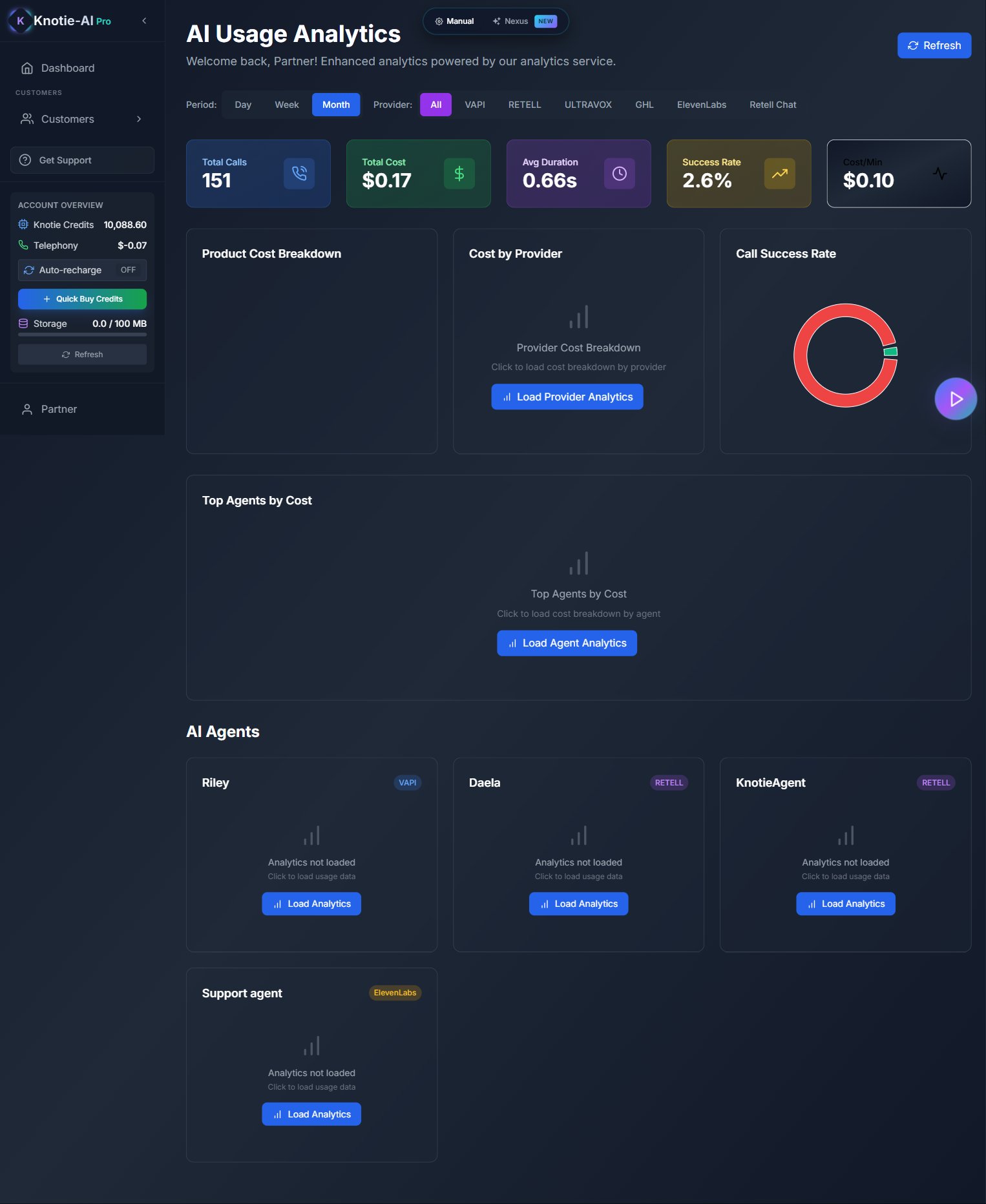Click the Total Calls phone icon
Image resolution: width=986 pixels, height=1204 pixels.
pyautogui.click(x=299, y=173)
